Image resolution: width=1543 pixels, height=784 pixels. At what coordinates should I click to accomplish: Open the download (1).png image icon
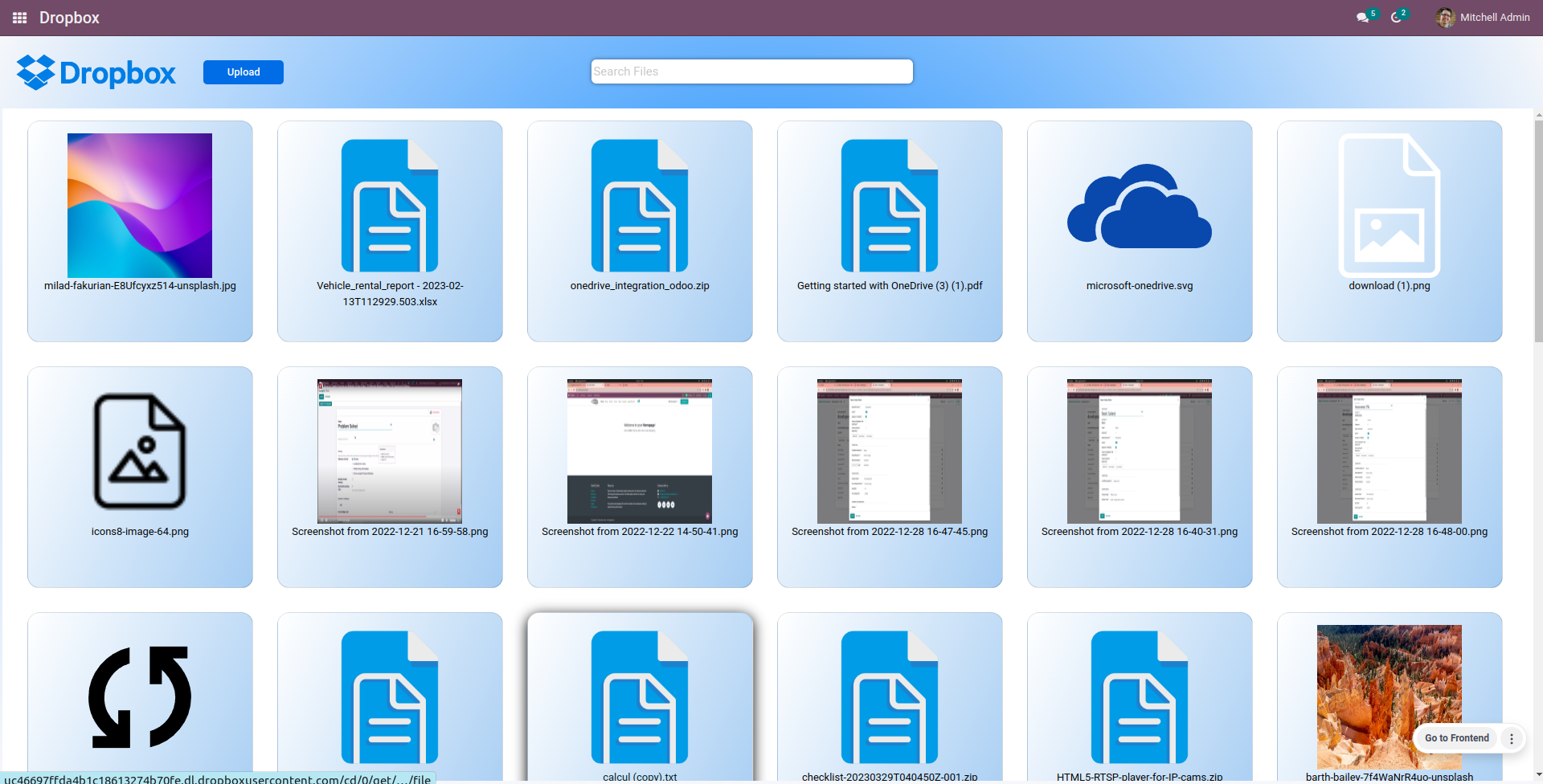pyautogui.click(x=1390, y=206)
